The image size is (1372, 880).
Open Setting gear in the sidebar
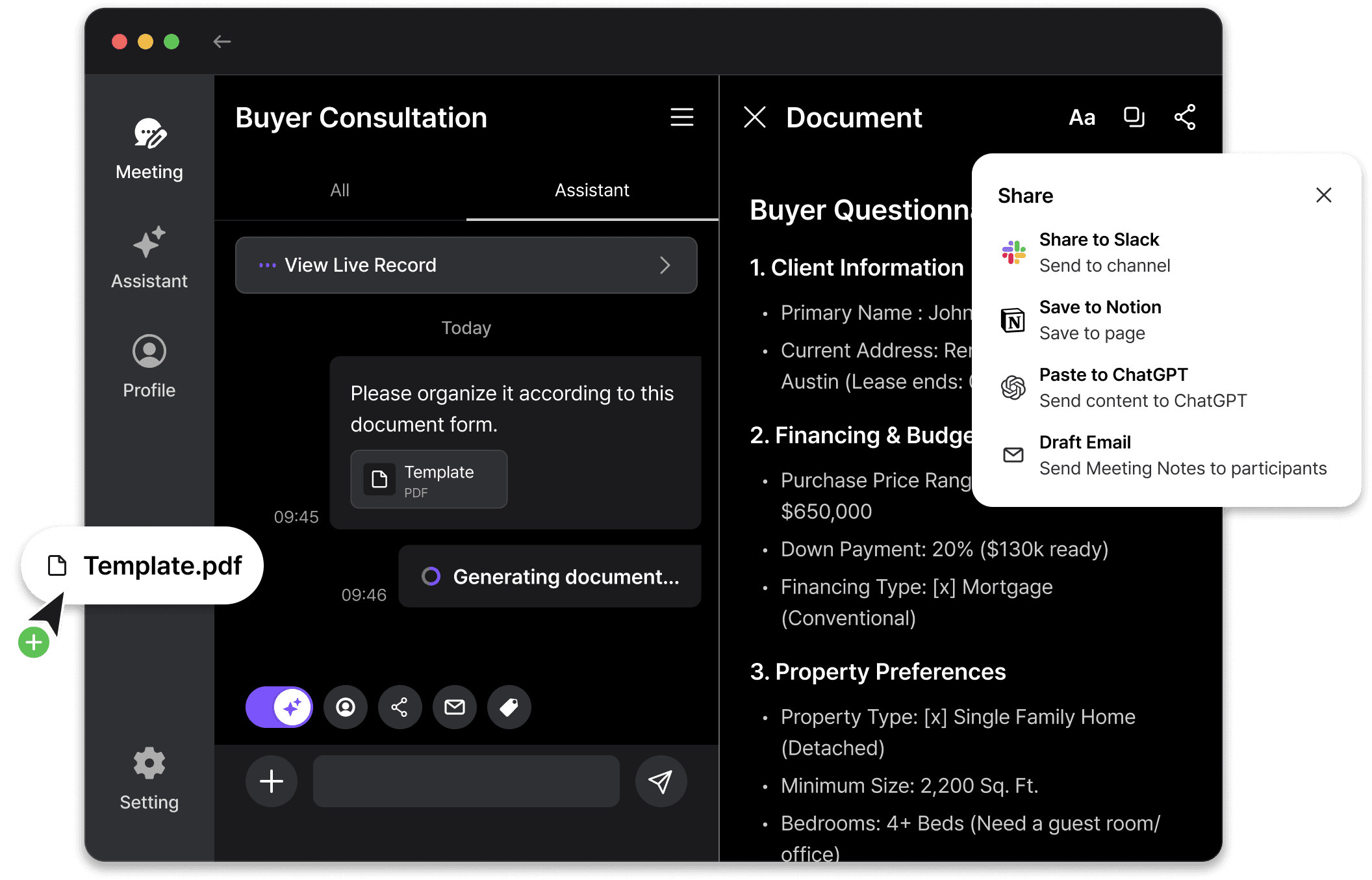[149, 778]
